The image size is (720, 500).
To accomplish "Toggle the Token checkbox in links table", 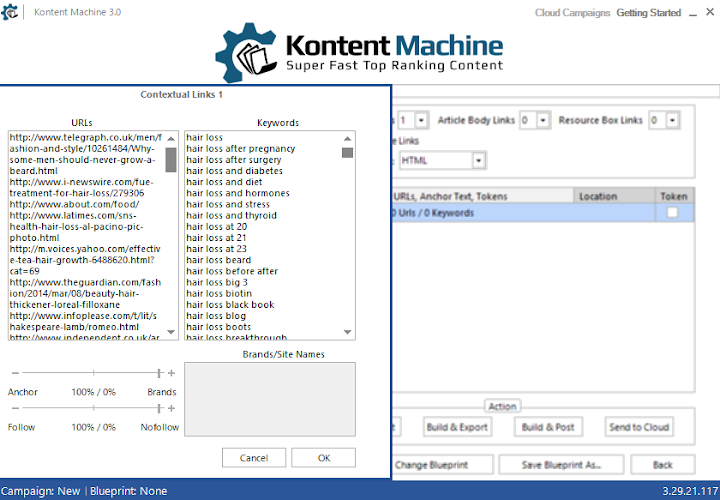I will pyautogui.click(x=672, y=213).
